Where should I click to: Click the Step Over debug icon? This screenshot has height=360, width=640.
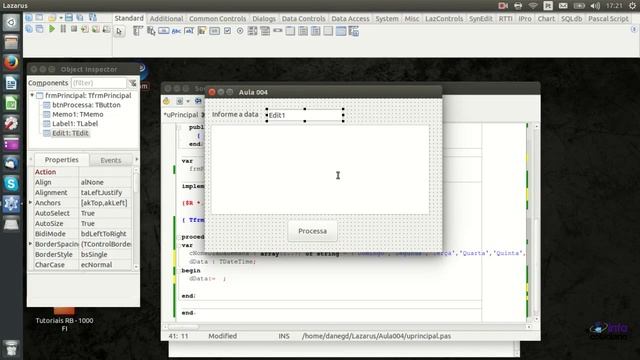[x=96, y=29]
